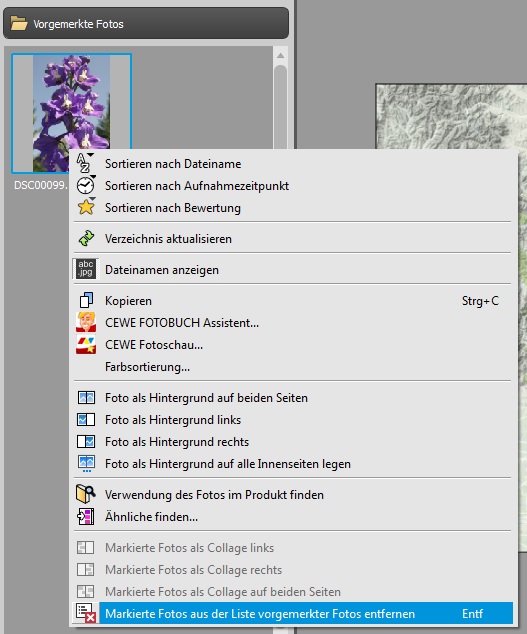The height and width of the screenshot is (634, 527).
Task: Click the Ähnliche finden icon
Action: (86, 517)
